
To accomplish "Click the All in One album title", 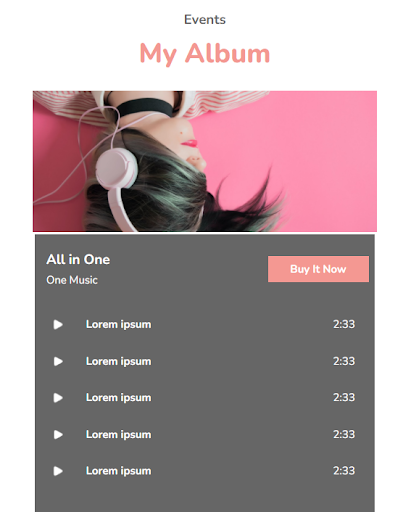I will point(78,259).
